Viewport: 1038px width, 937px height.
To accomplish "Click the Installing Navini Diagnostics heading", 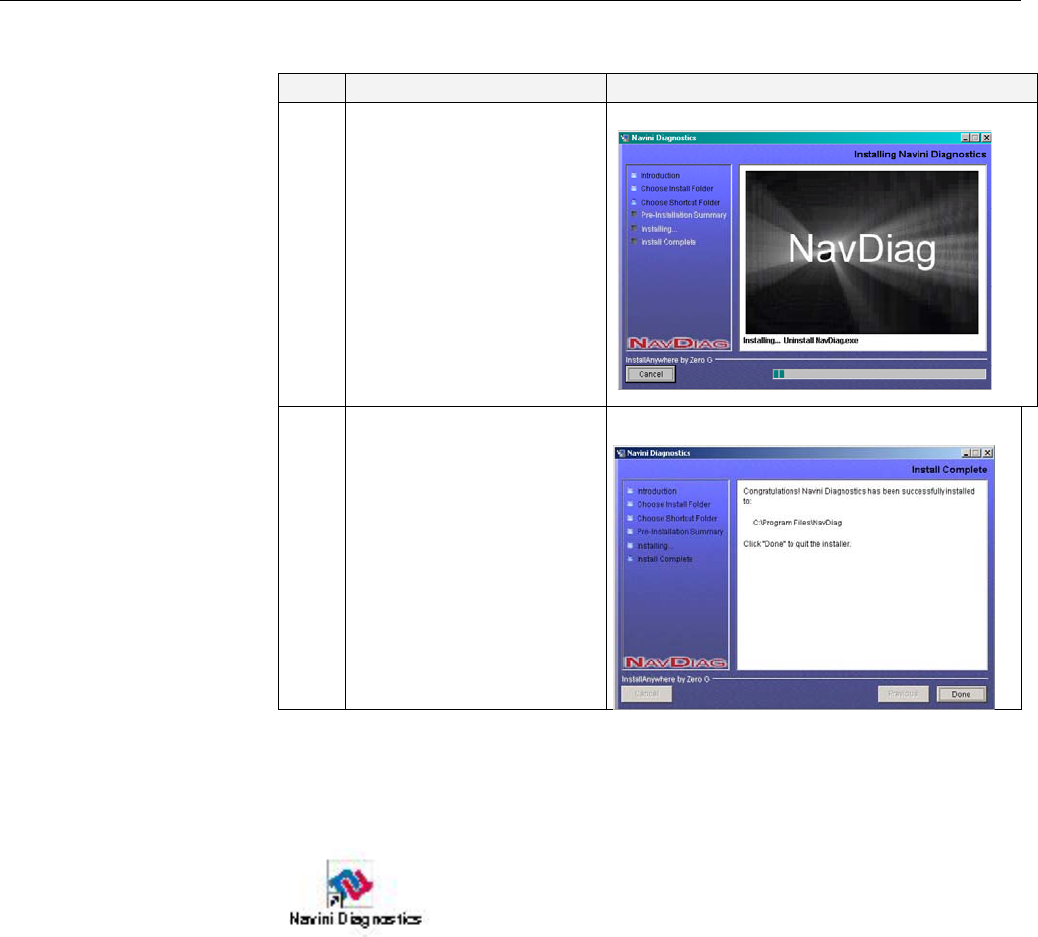I will coord(920,154).
